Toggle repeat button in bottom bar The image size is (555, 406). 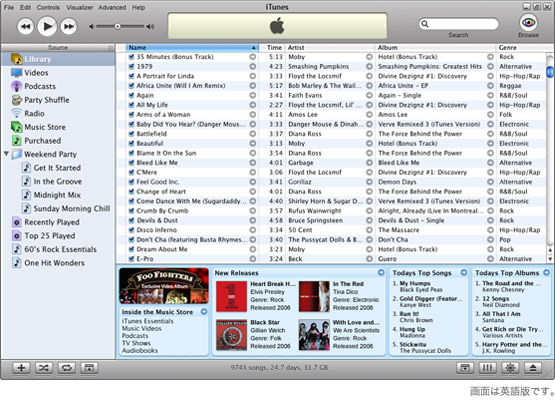click(67, 368)
